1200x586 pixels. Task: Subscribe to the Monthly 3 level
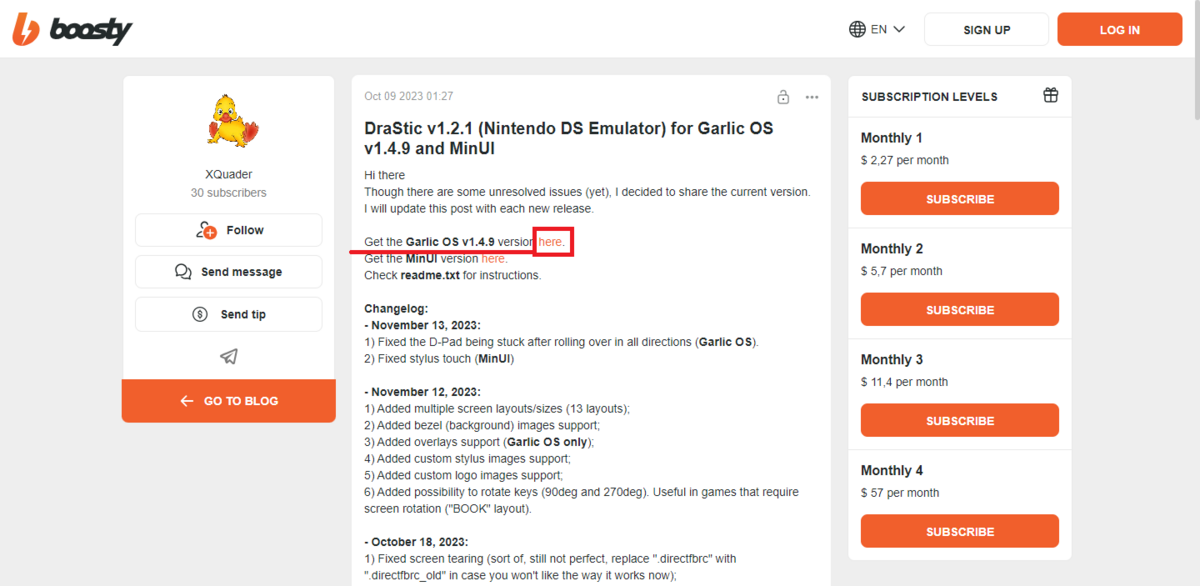[959, 421]
